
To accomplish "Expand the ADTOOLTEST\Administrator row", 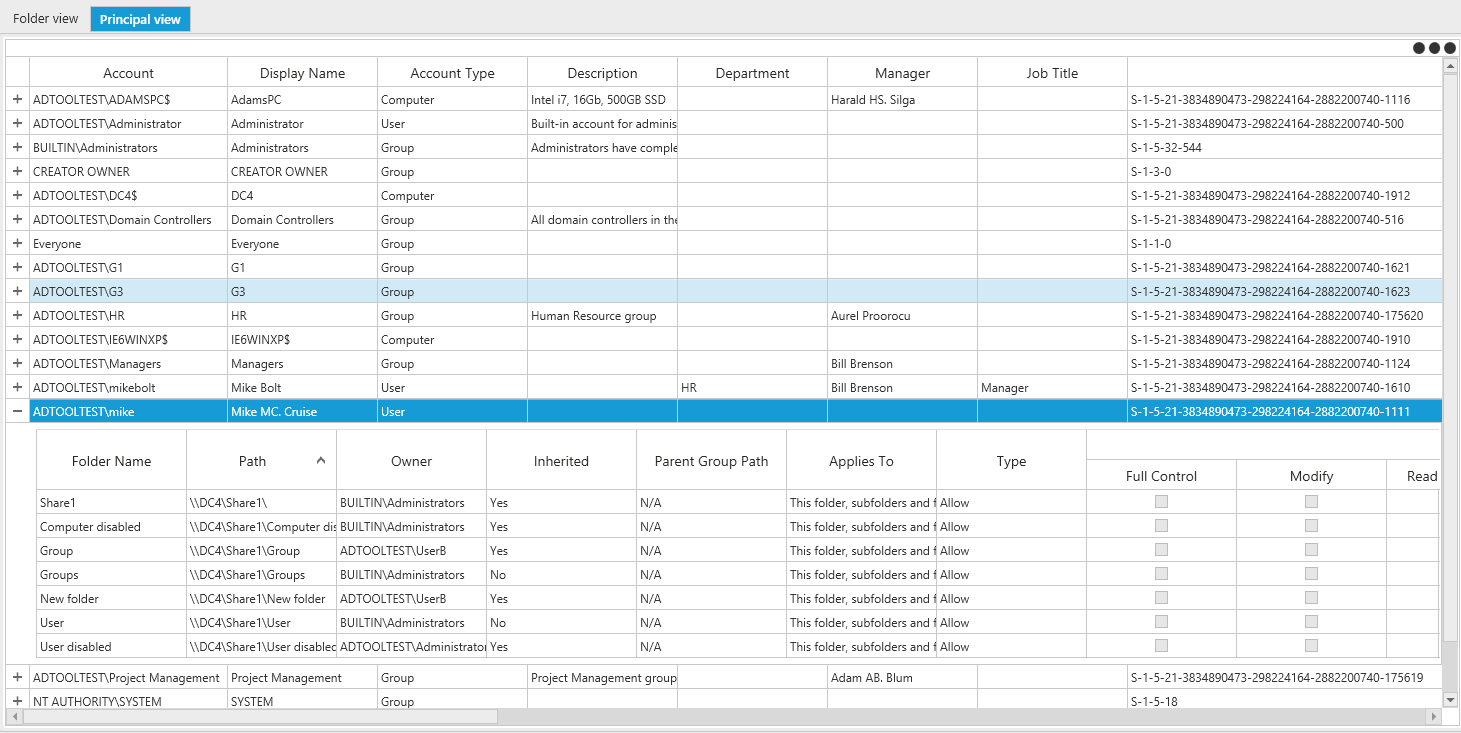I will click(x=17, y=124).
